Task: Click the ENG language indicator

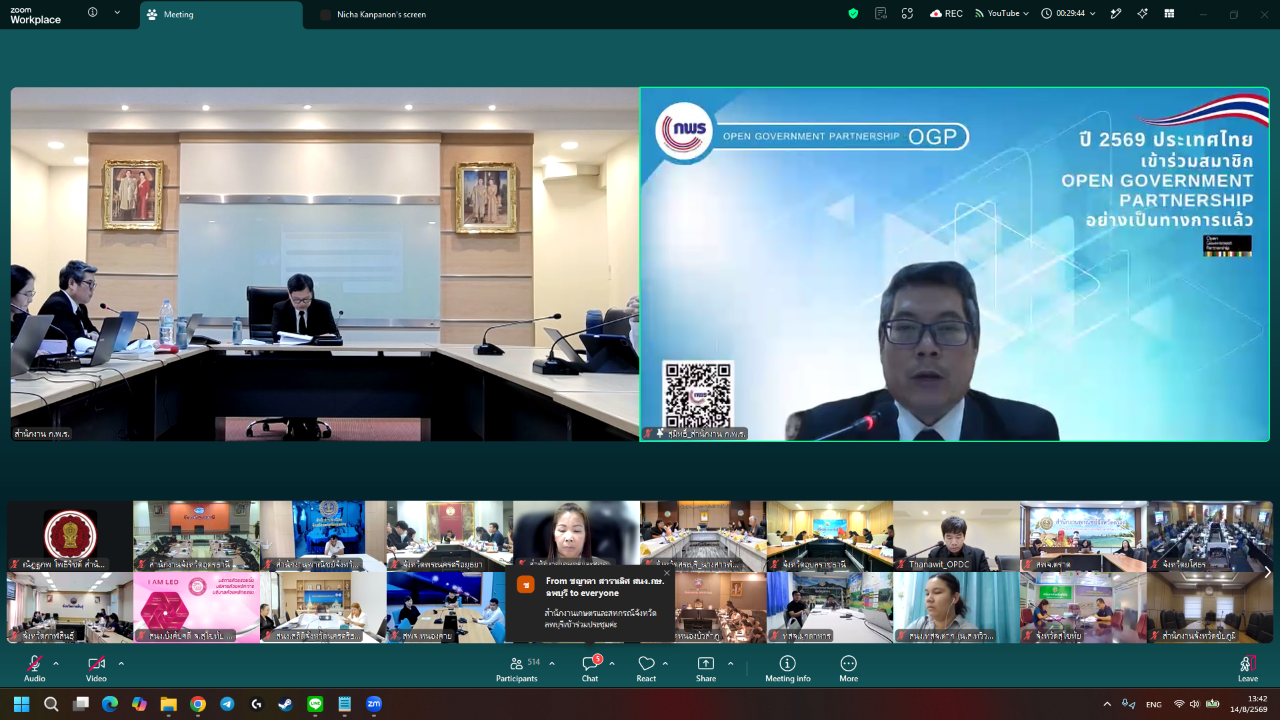Action: (x=1154, y=704)
